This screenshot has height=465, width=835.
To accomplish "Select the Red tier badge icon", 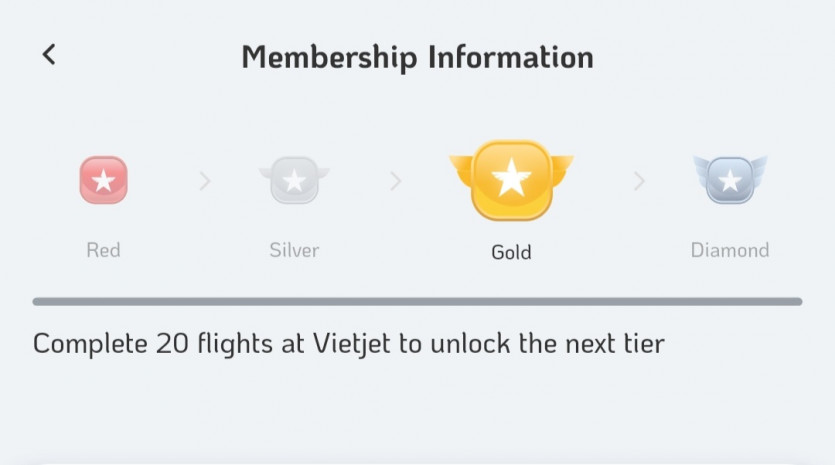I will coord(103,180).
